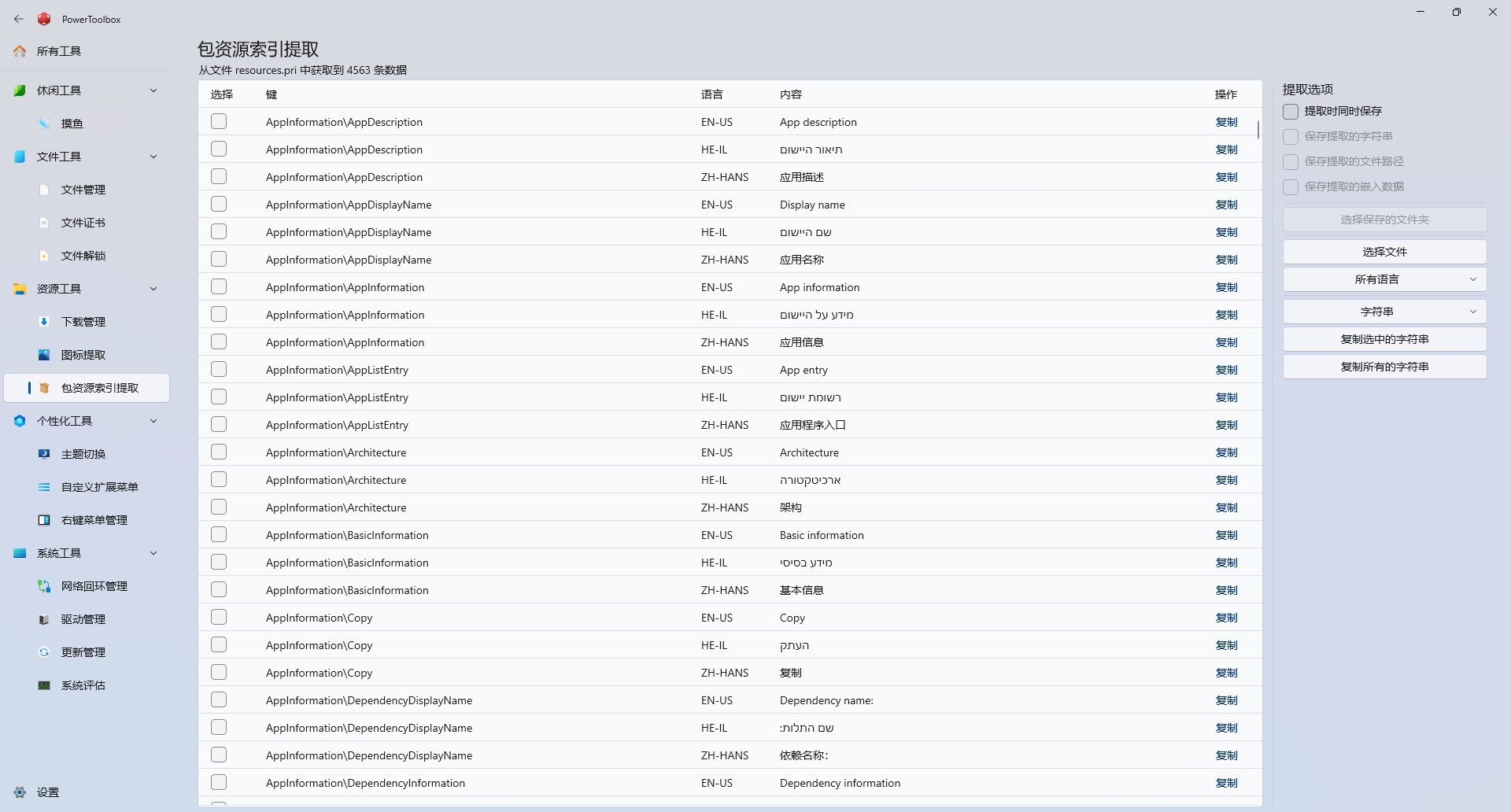This screenshot has width=1511, height=812.
Task: Click 复制 link for Architecture EN-US row
Action: tap(1226, 452)
